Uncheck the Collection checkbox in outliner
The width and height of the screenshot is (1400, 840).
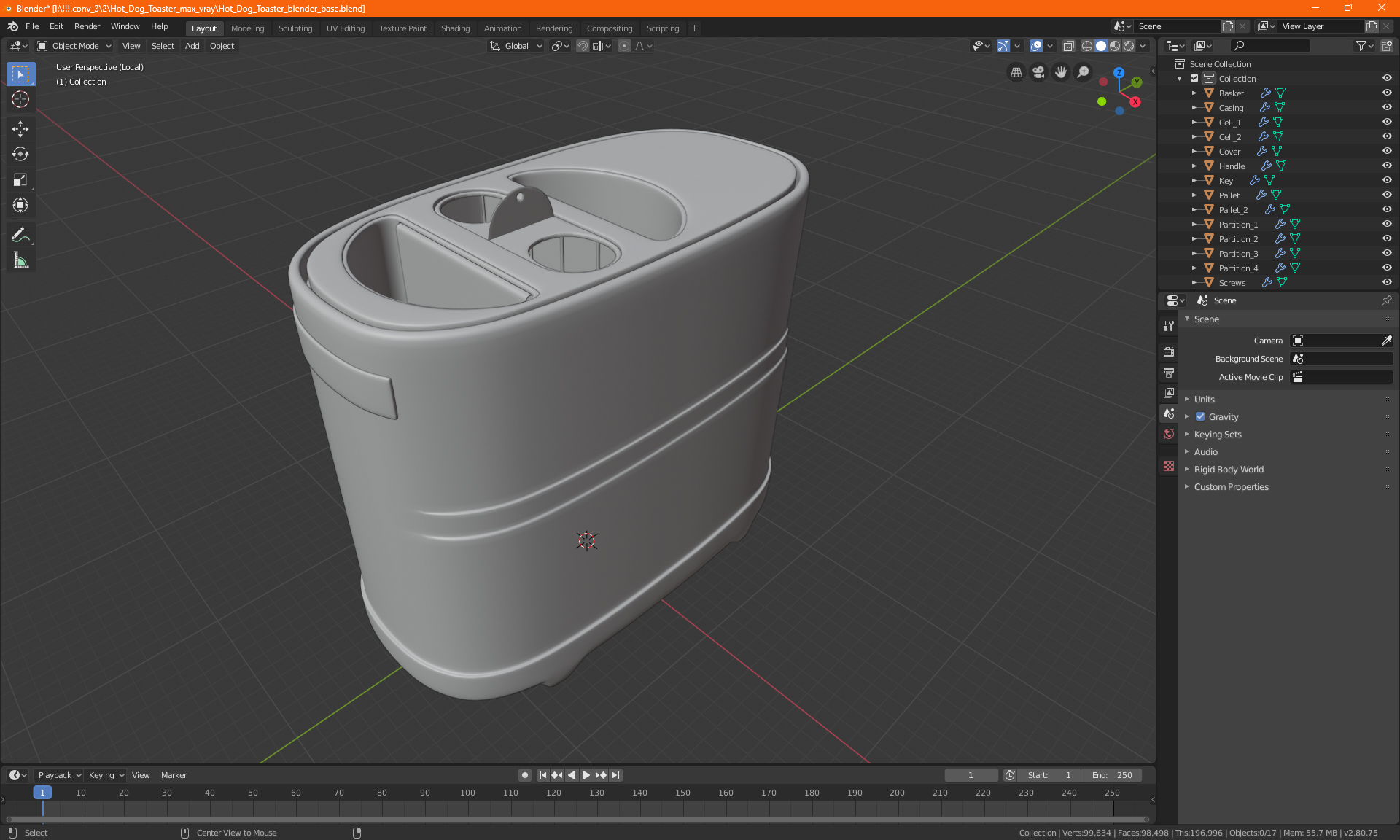(x=1194, y=78)
